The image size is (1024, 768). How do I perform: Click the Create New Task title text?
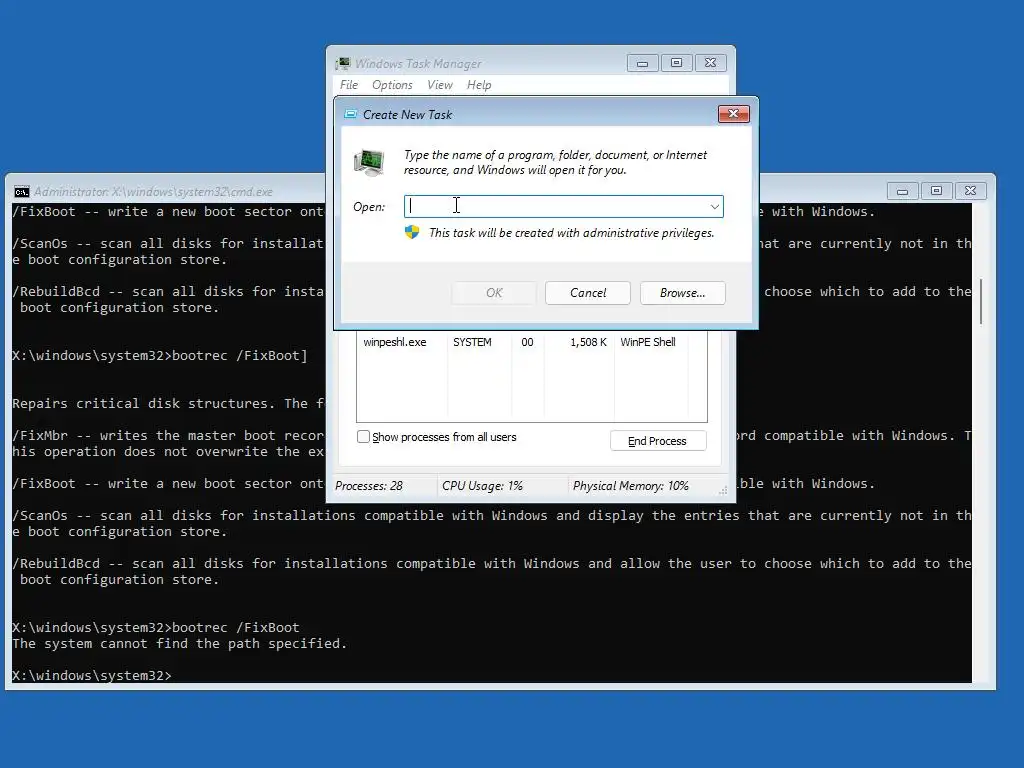(408, 114)
